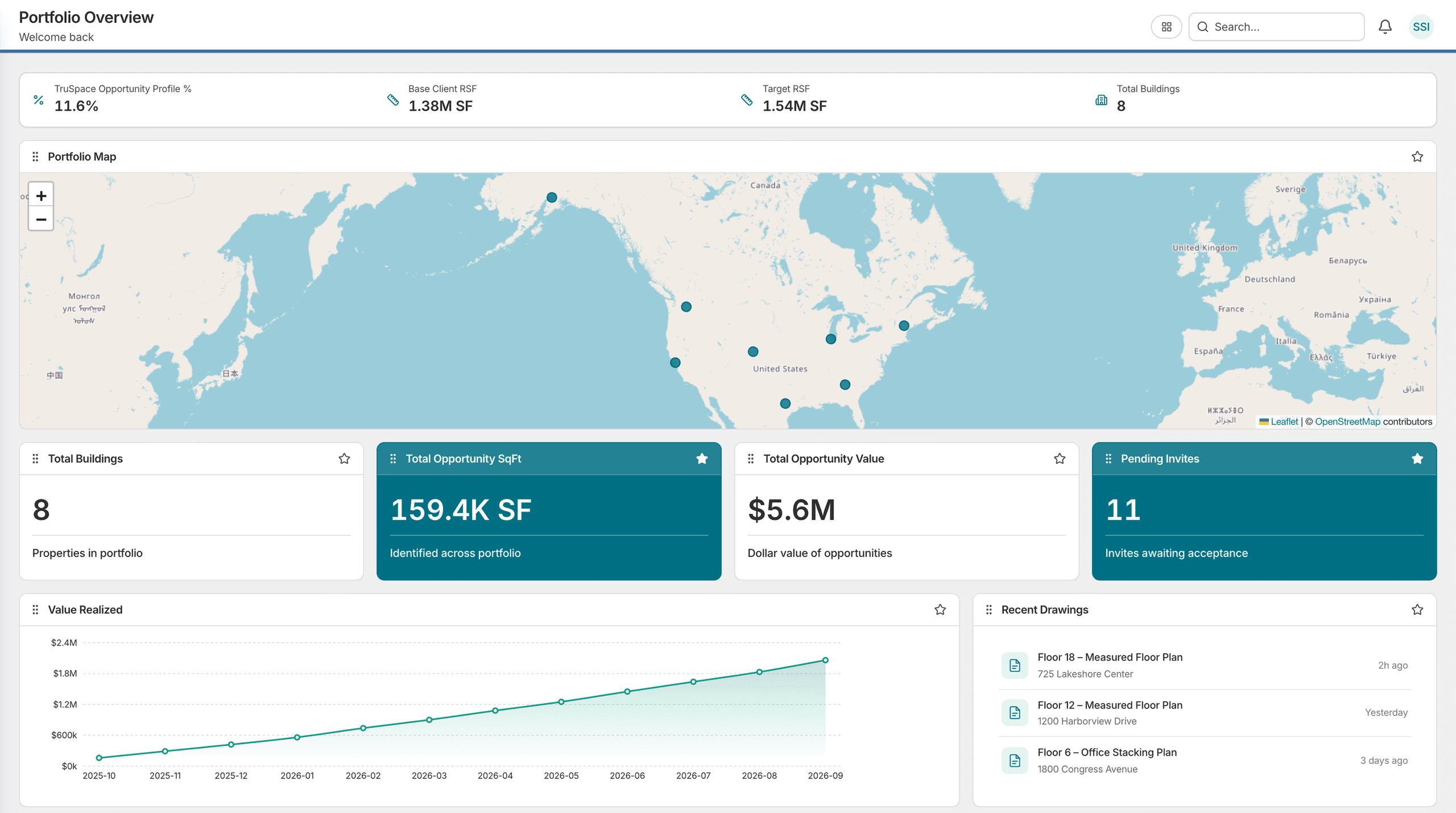1456x813 pixels.
Task: Click the 2026-09 data point on chart
Action: pos(825,661)
